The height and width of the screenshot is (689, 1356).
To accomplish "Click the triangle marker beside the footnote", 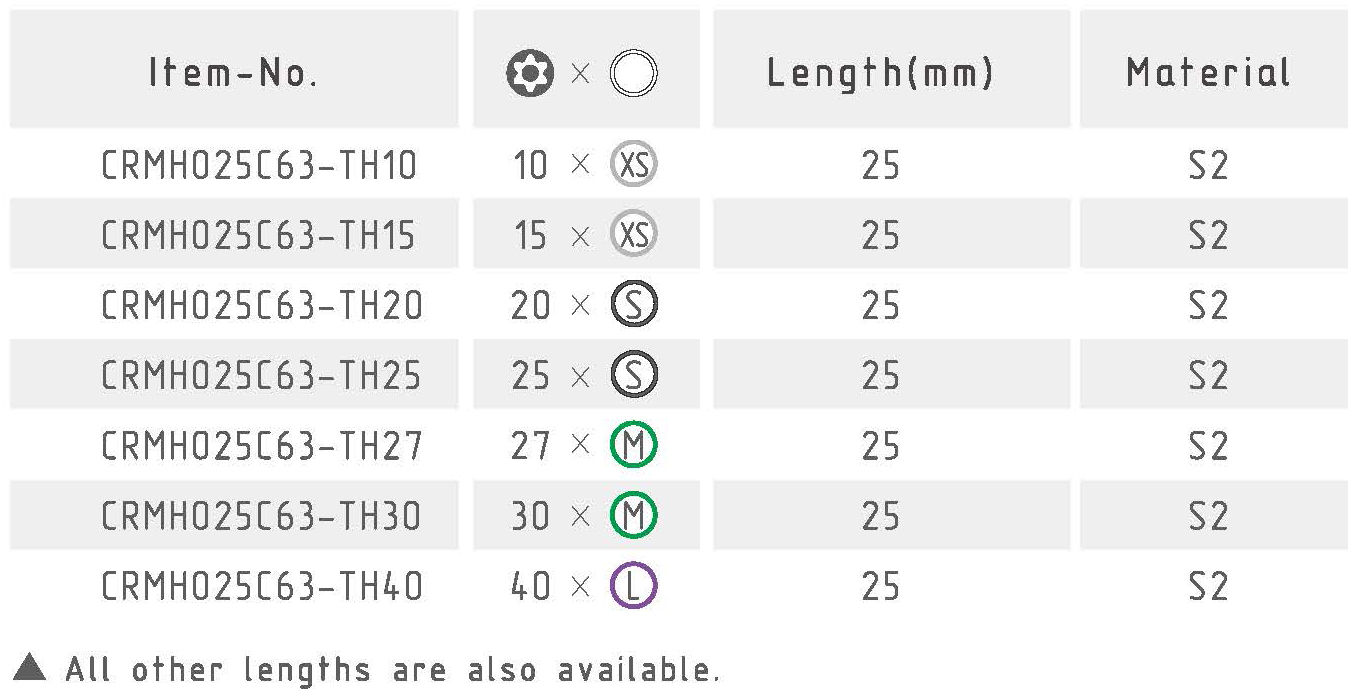I will tap(30, 666).
